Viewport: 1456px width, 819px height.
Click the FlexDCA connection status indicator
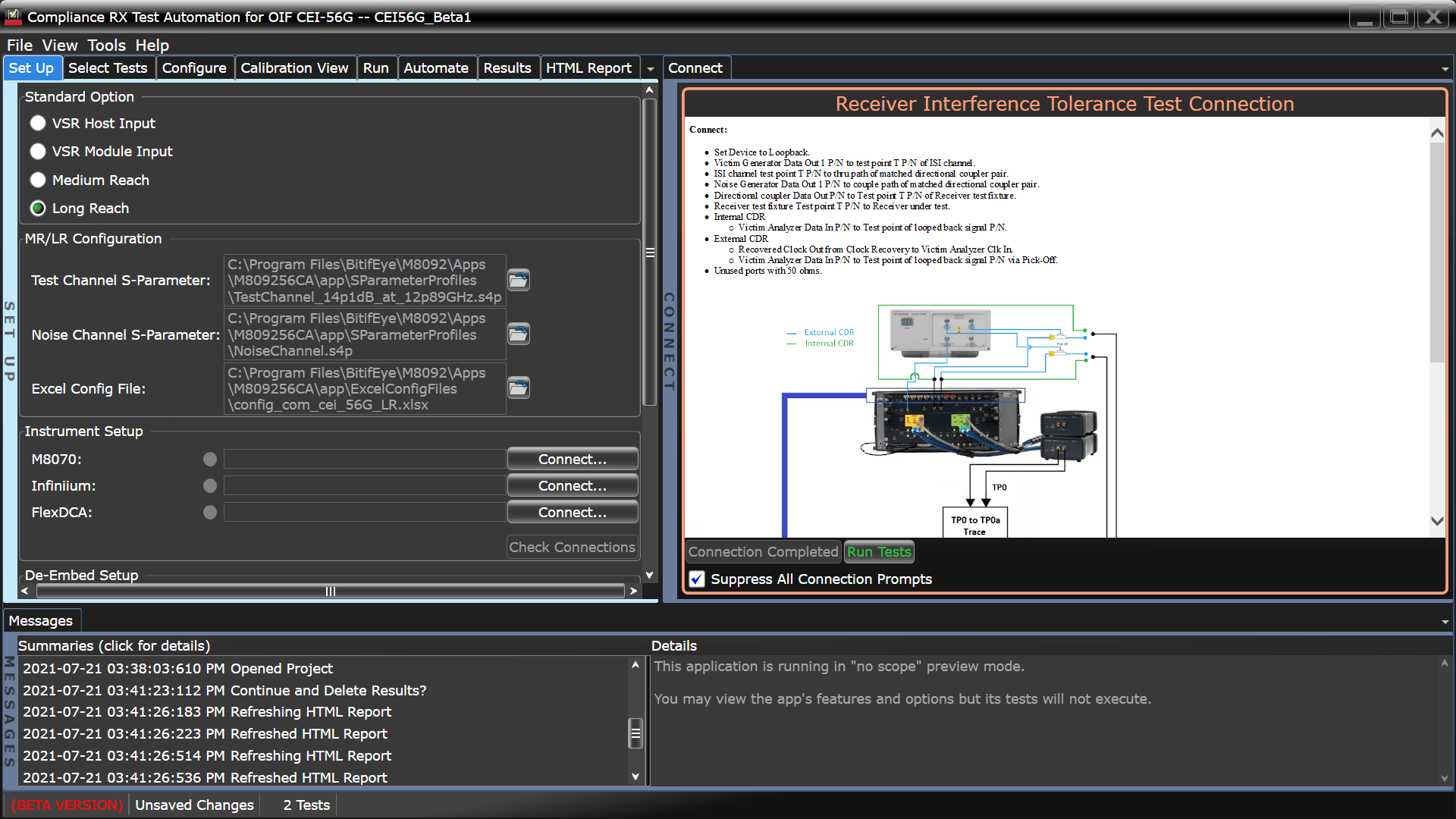click(x=210, y=512)
